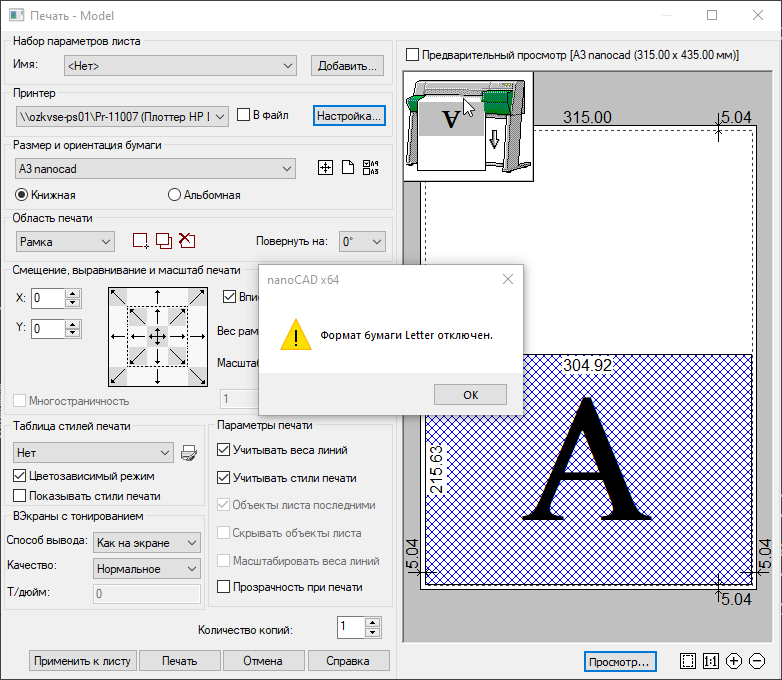Click the X offset input field
Image resolution: width=782 pixels, height=680 pixels.
click(x=47, y=298)
